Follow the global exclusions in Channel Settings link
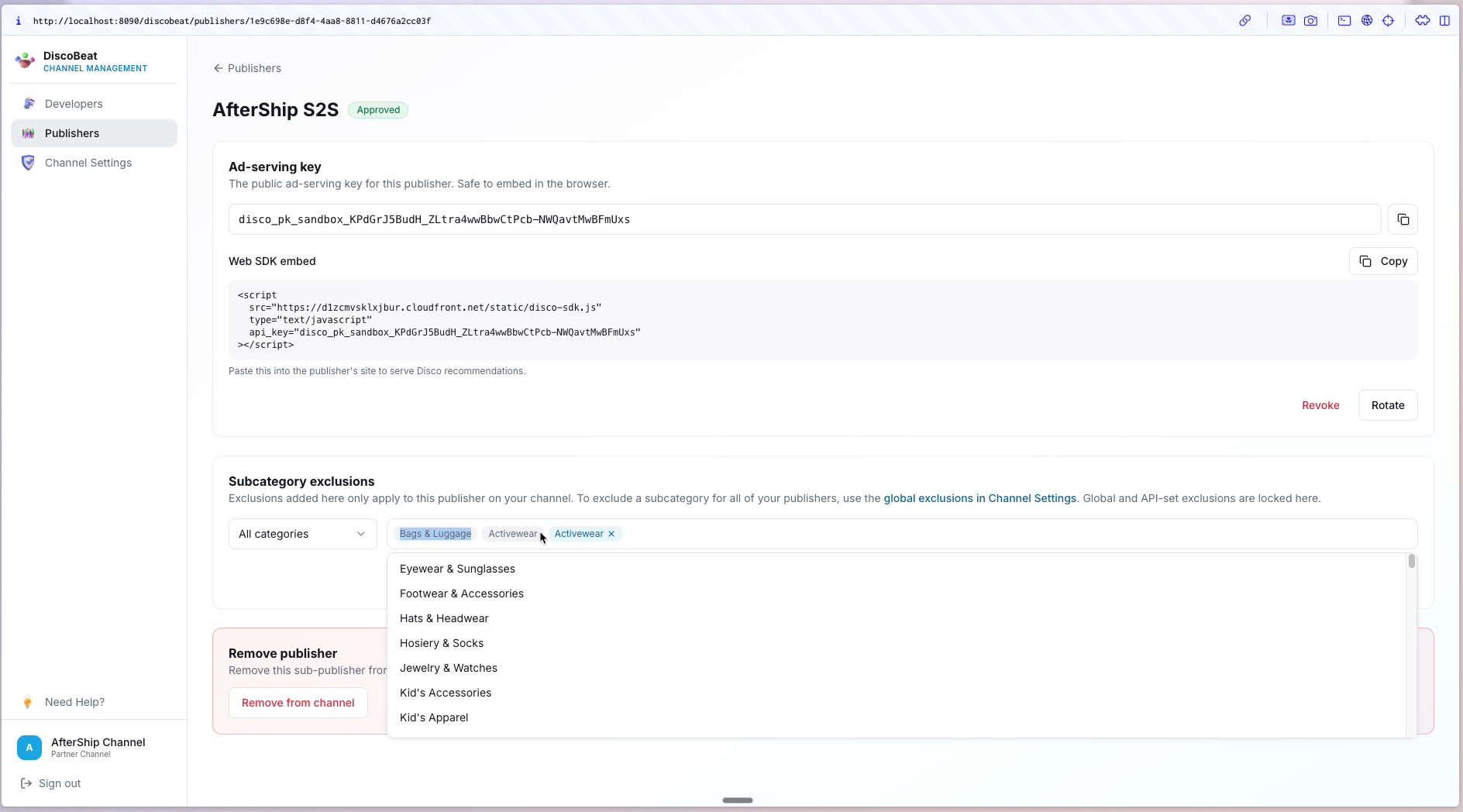The height and width of the screenshot is (812, 1463). pyautogui.click(x=980, y=498)
